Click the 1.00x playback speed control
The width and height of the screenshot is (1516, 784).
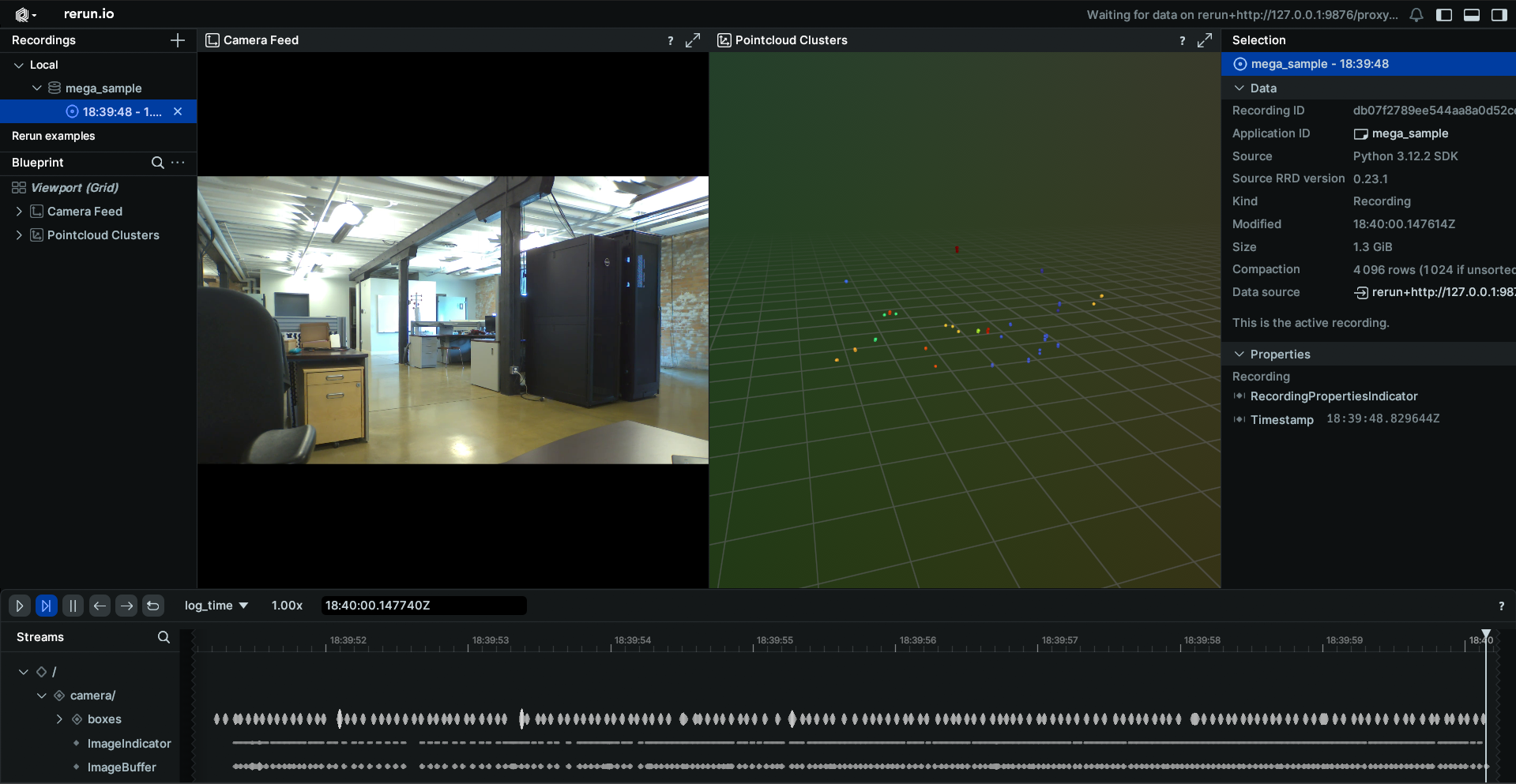pyautogui.click(x=286, y=606)
